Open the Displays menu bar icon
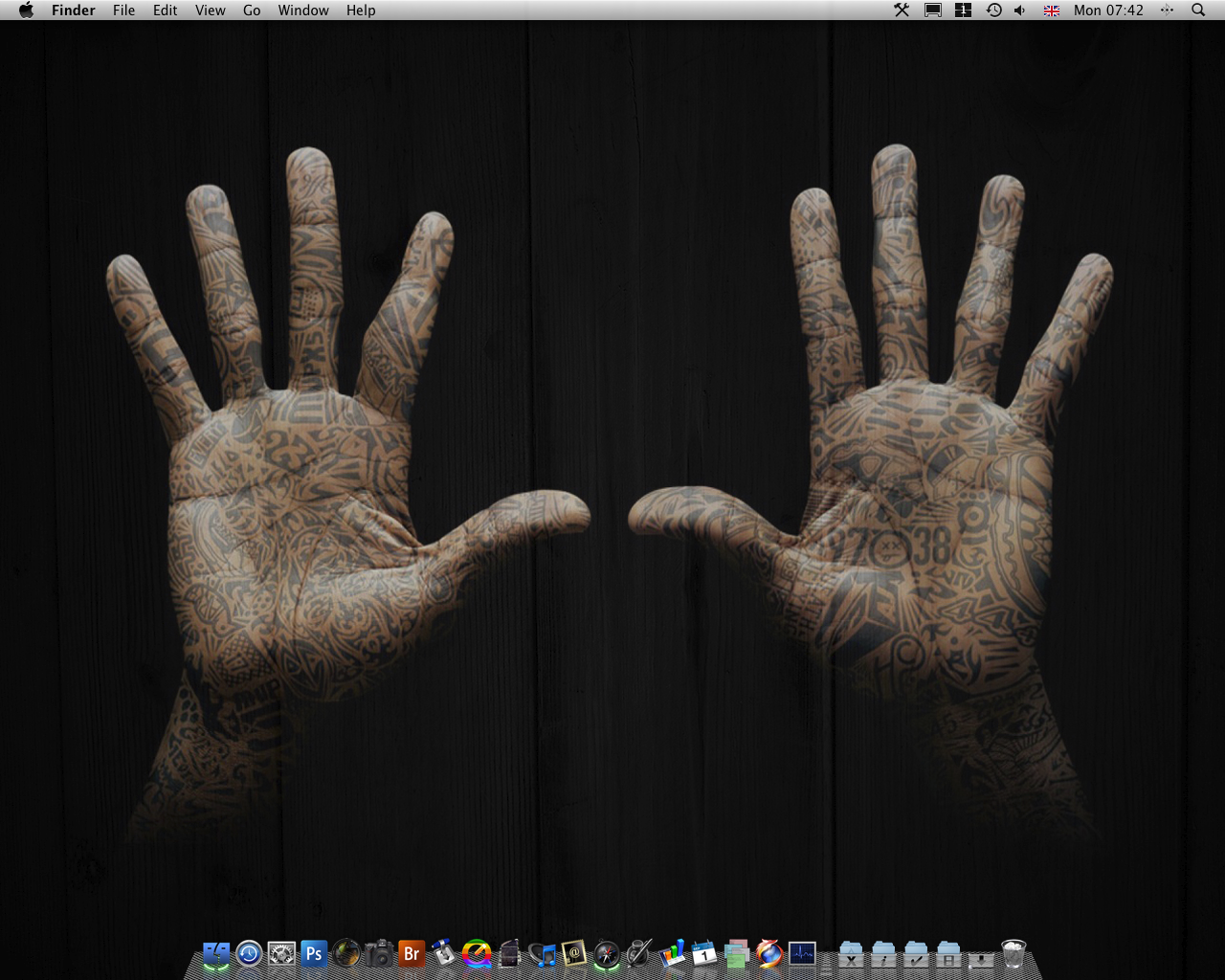This screenshot has height=980, width=1225. pos(932,11)
